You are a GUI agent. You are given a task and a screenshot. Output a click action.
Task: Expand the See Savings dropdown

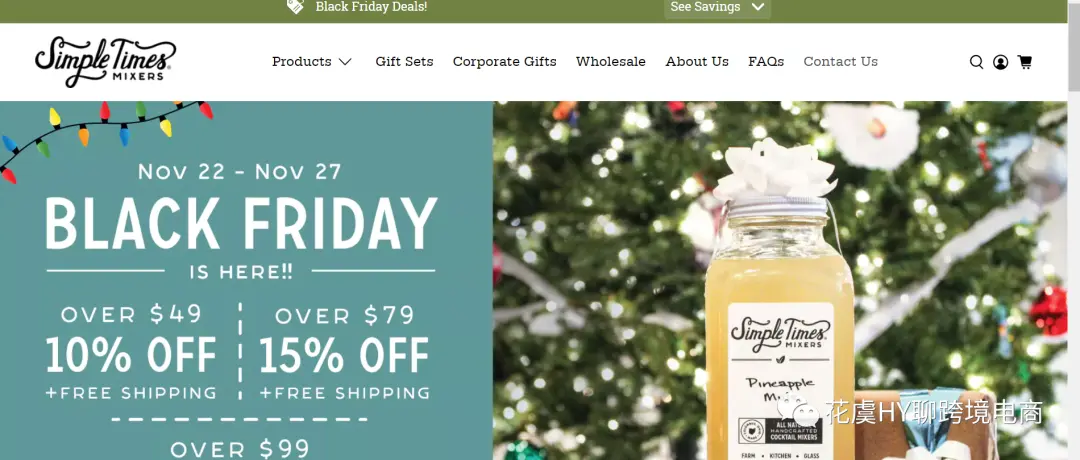pos(717,8)
